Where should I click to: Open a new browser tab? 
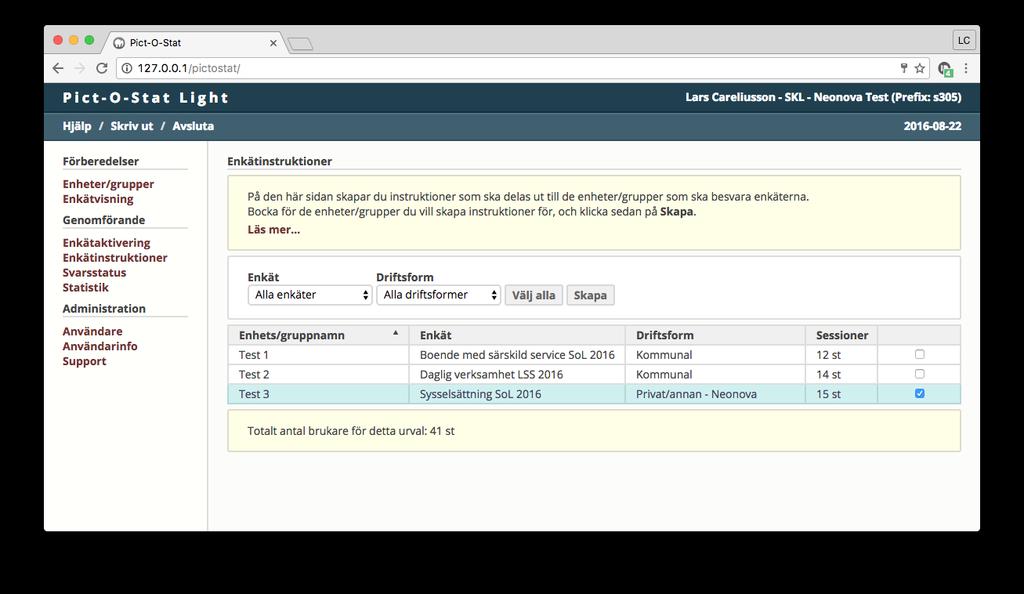pyautogui.click(x=300, y=44)
